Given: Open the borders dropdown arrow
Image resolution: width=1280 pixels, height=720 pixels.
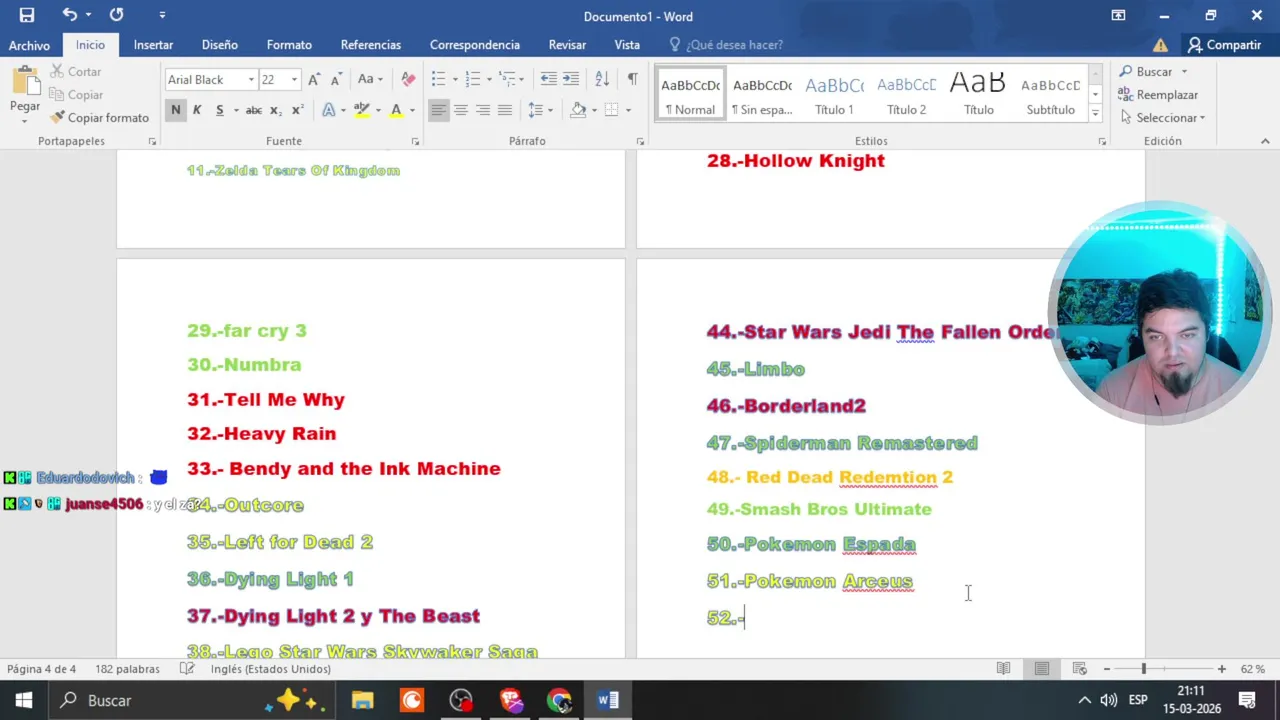Looking at the screenshot, I should point(628,110).
